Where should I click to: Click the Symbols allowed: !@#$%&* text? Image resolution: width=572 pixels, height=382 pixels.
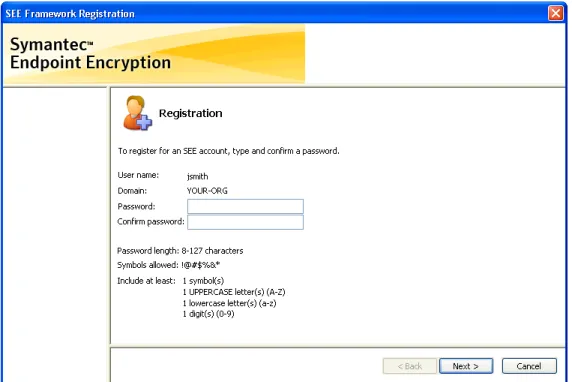point(169,265)
